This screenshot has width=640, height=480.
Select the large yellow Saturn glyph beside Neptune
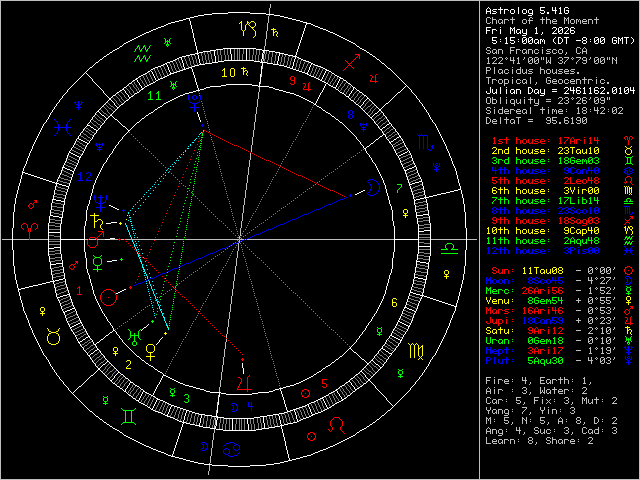(x=97, y=221)
